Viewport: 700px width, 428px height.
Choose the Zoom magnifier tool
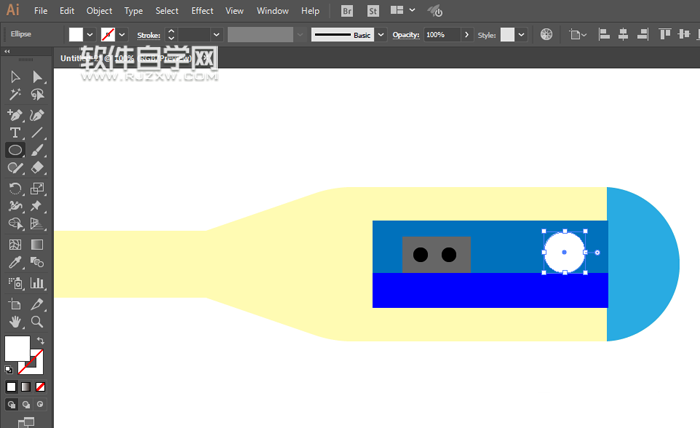click(38, 322)
